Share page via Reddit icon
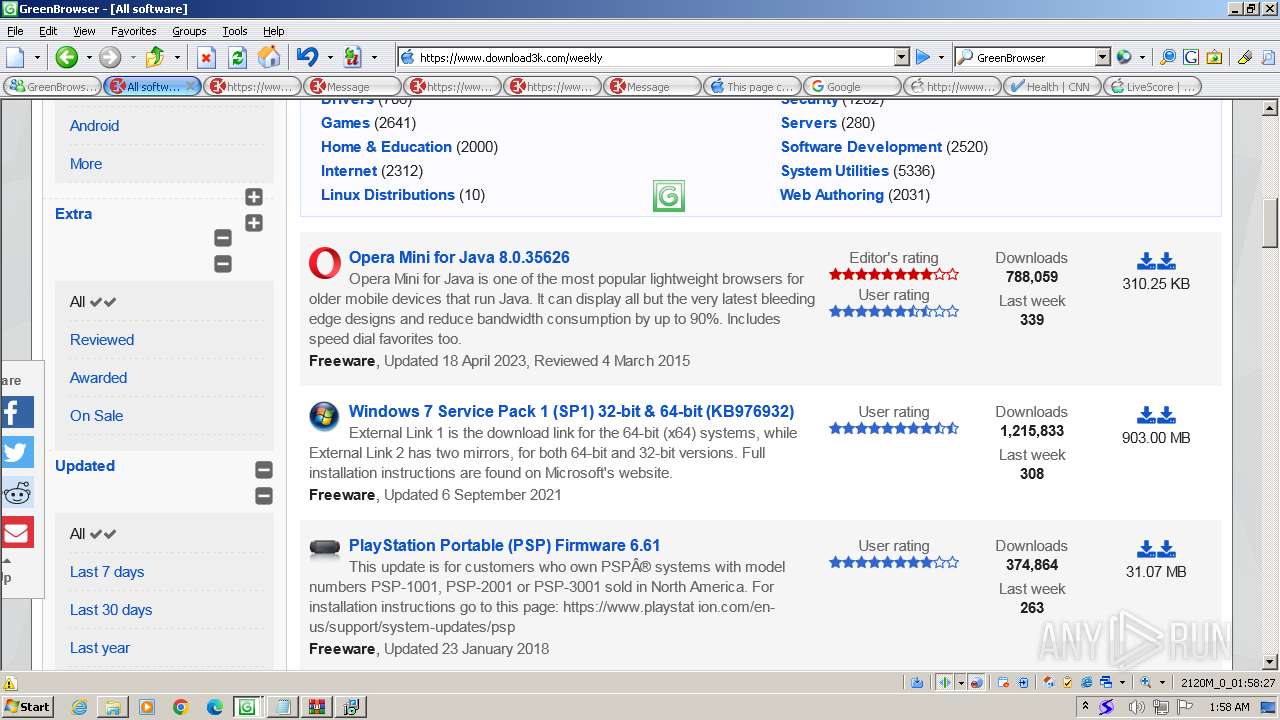The height and width of the screenshot is (720, 1280). click(x=17, y=492)
